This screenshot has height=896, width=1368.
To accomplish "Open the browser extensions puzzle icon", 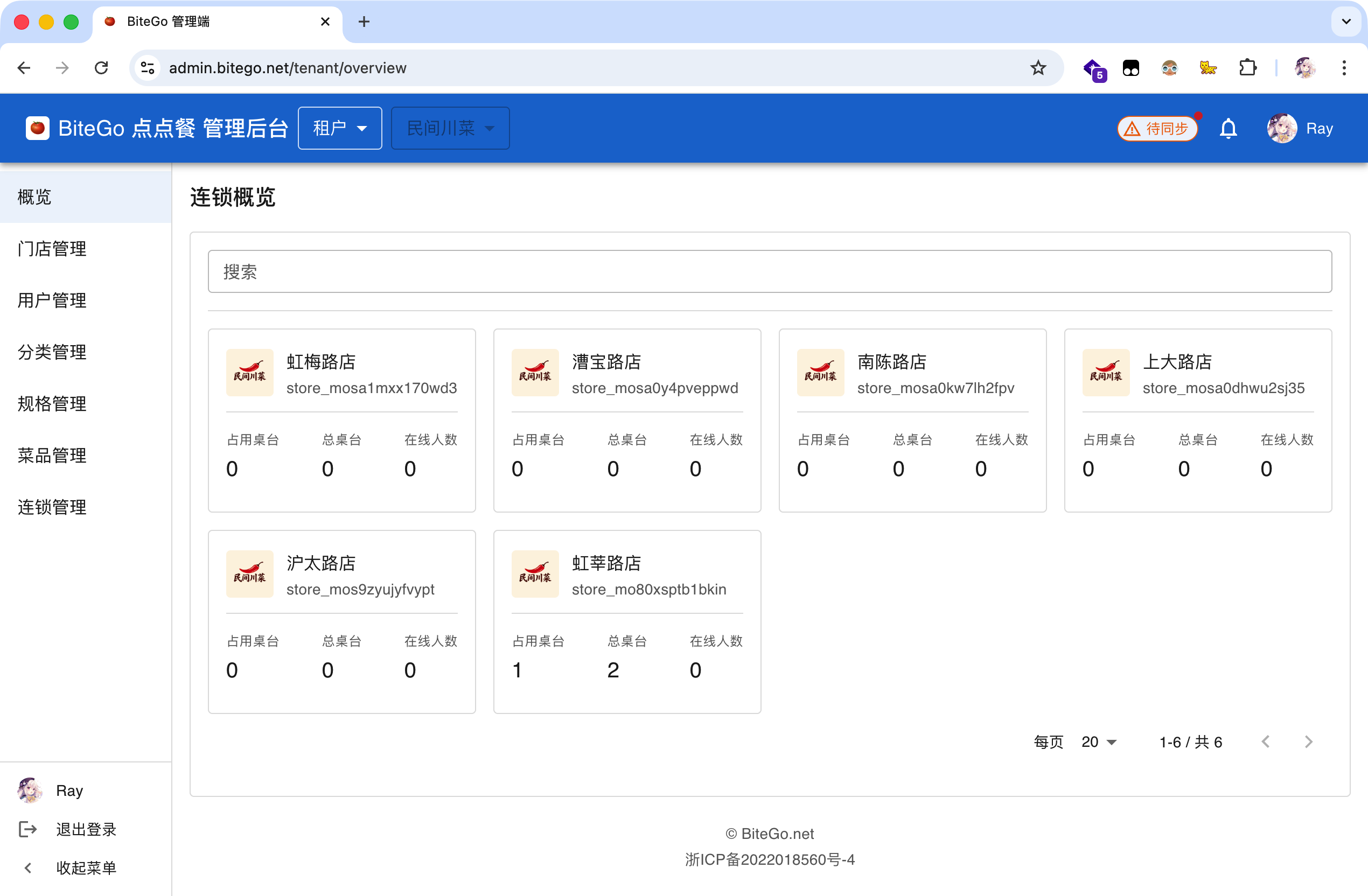I will (1247, 68).
